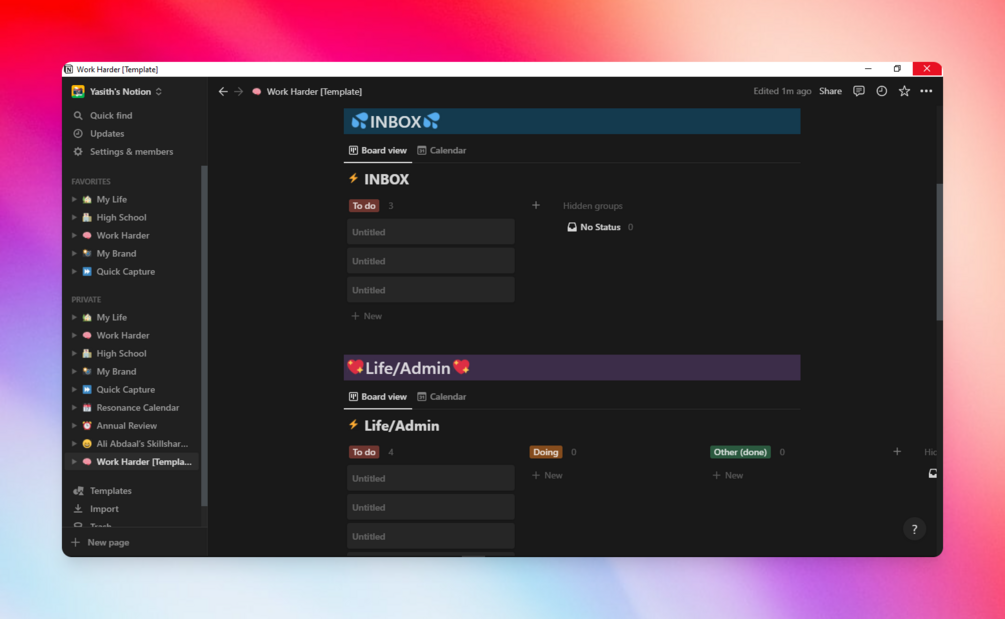Open the comments icon in top bar
The height and width of the screenshot is (619, 1005).
pyautogui.click(x=859, y=91)
